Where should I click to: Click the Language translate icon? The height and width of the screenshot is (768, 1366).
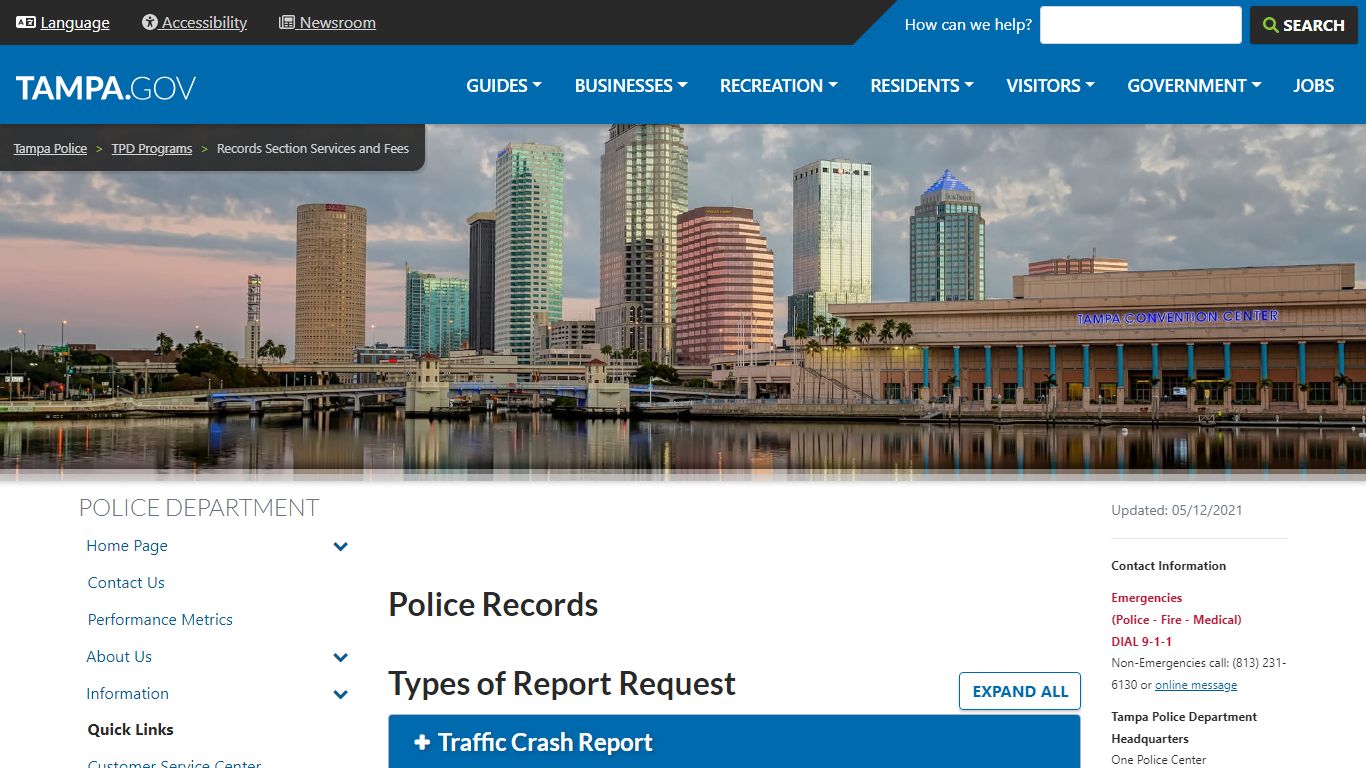(26, 22)
